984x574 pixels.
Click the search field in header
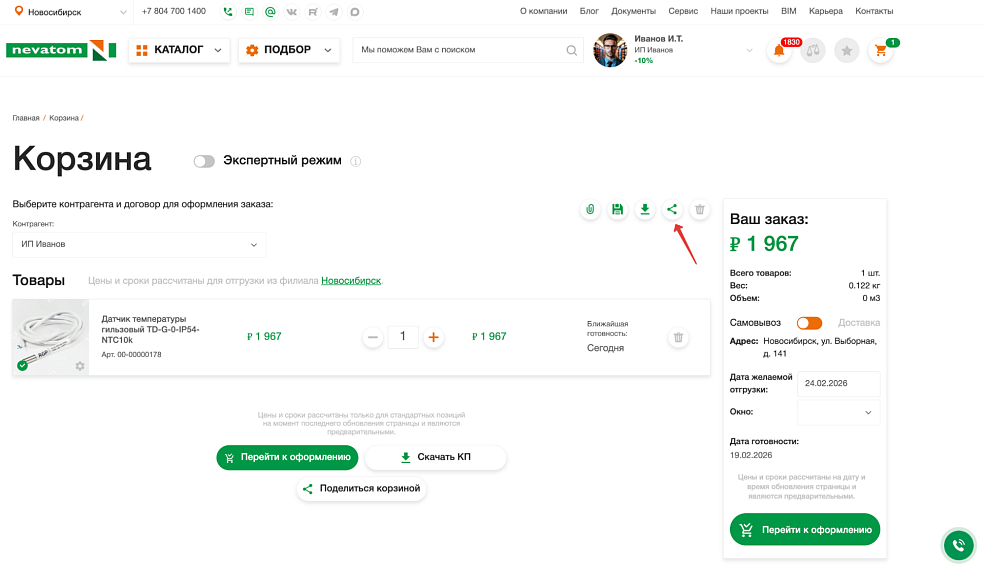[460, 50]
